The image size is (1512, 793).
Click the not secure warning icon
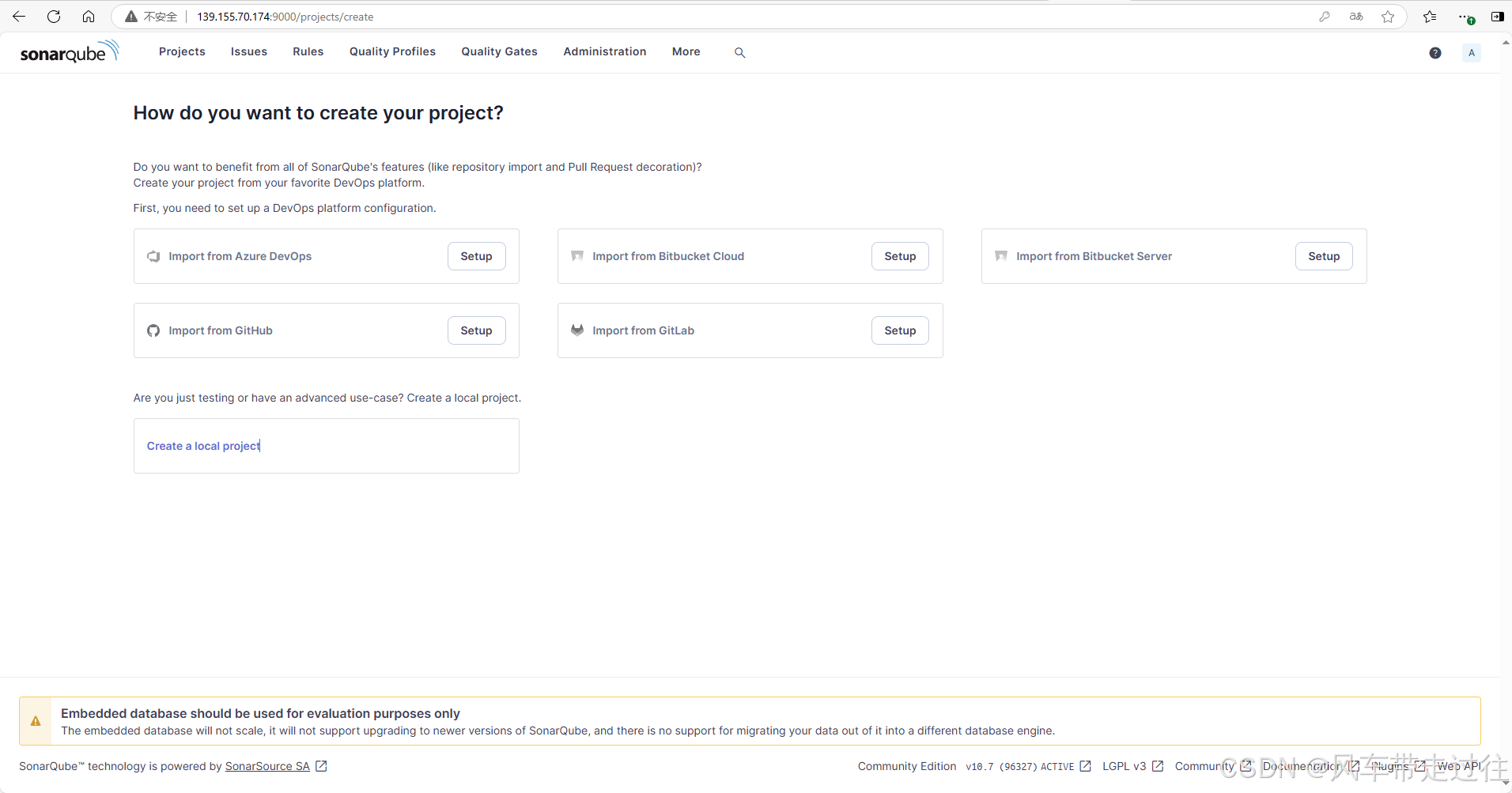pyautogui.click(x=131, y=17)
